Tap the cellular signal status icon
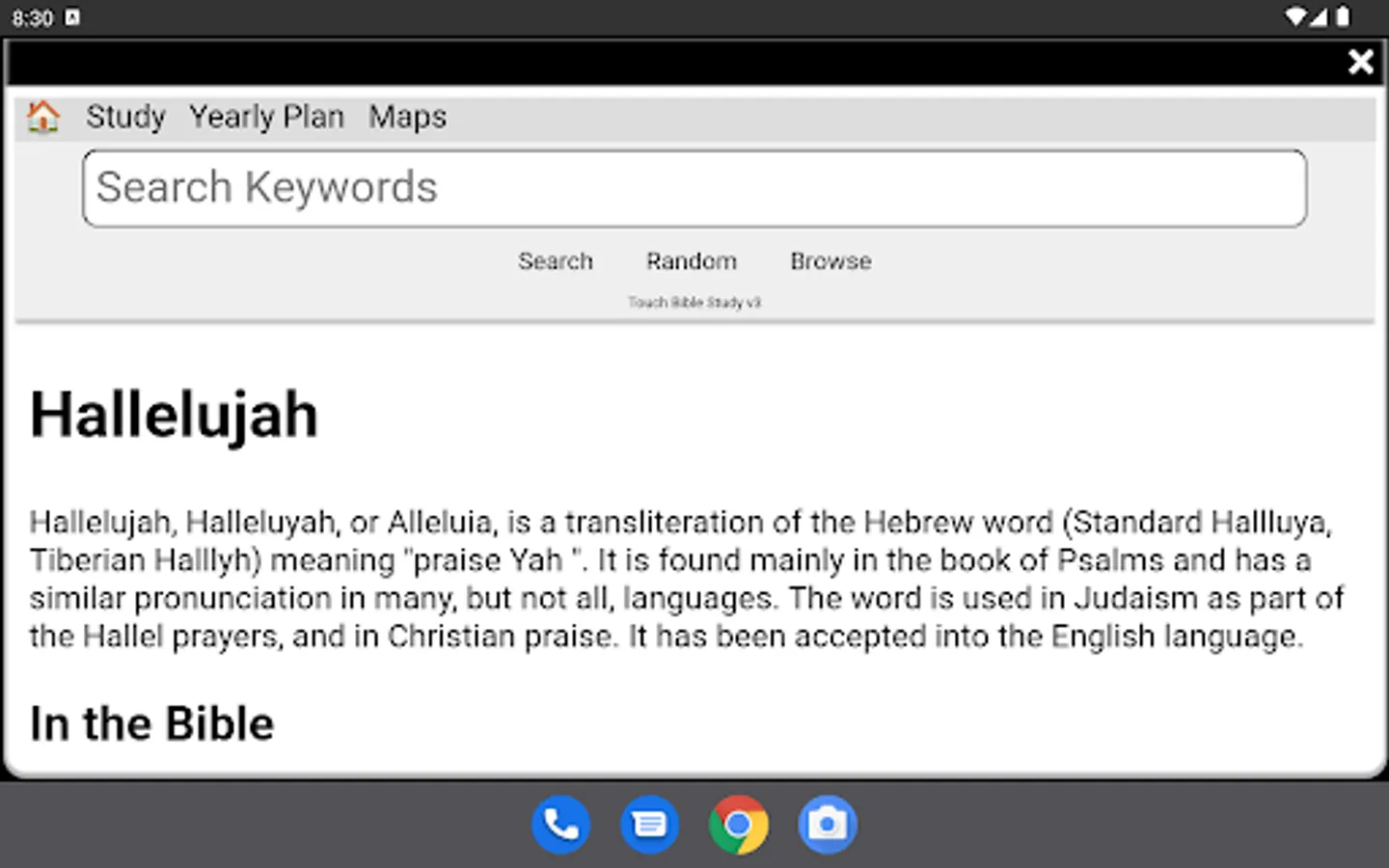Viewport: 1389px width, 868px height. 1319,16
